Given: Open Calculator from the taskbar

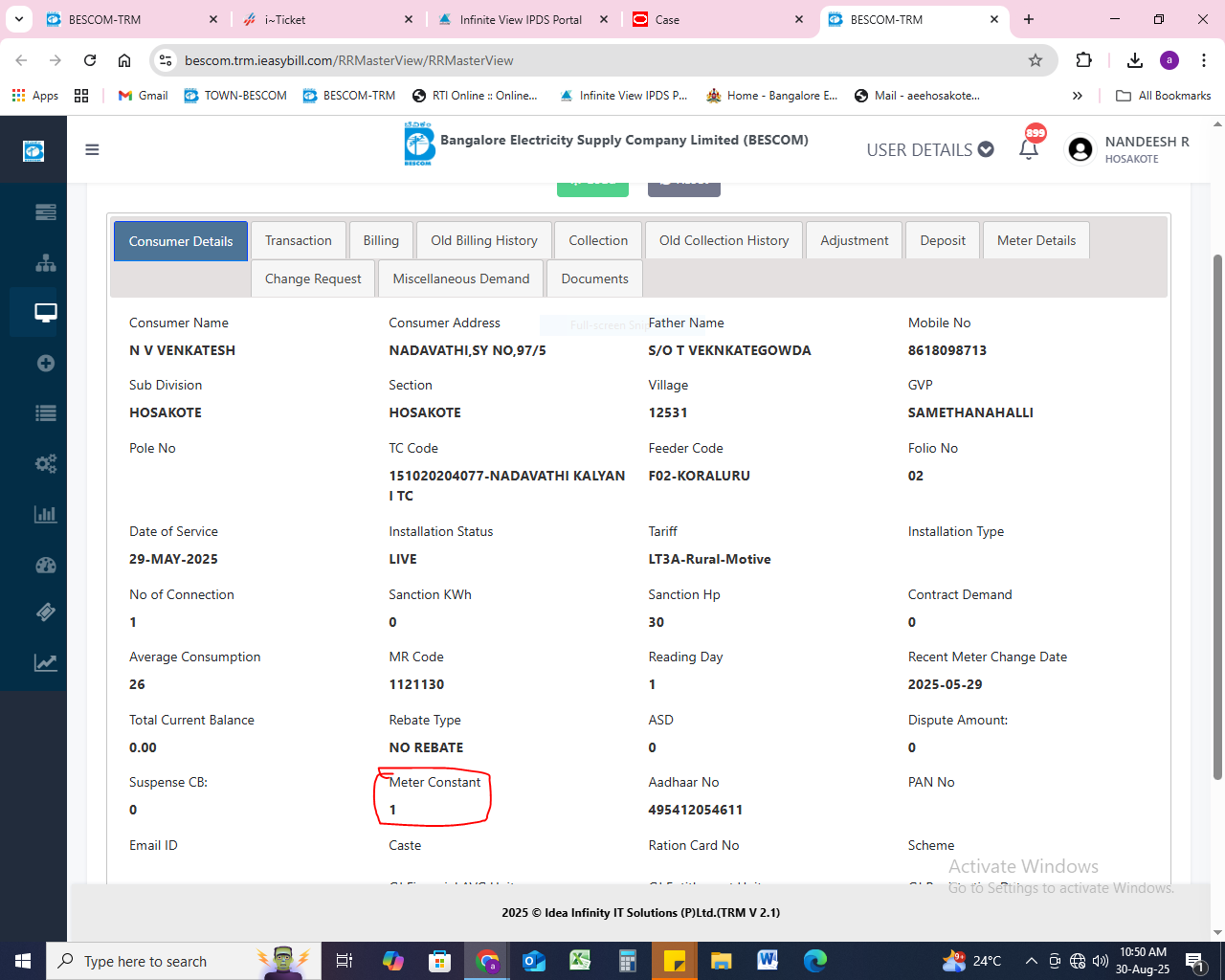Looking at the screenshot, I should (627, 960).
